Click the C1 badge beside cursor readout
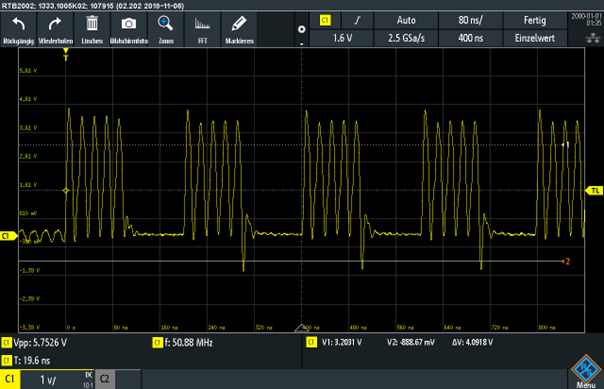The image size is (604, 389). click(x=311, y=342)
